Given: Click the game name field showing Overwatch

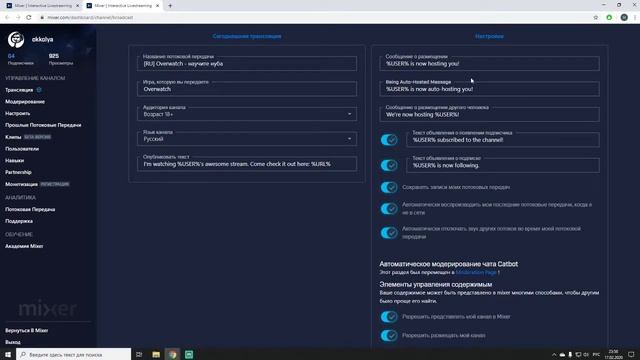Looking at the screenshot, I should point(247,89).
